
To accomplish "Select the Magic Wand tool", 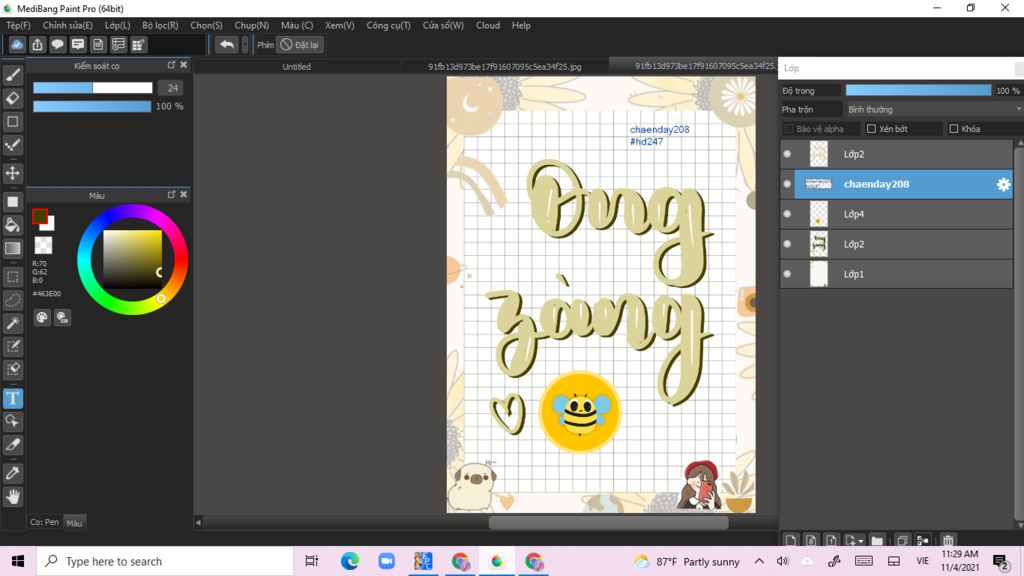I will tap(12, 323).
